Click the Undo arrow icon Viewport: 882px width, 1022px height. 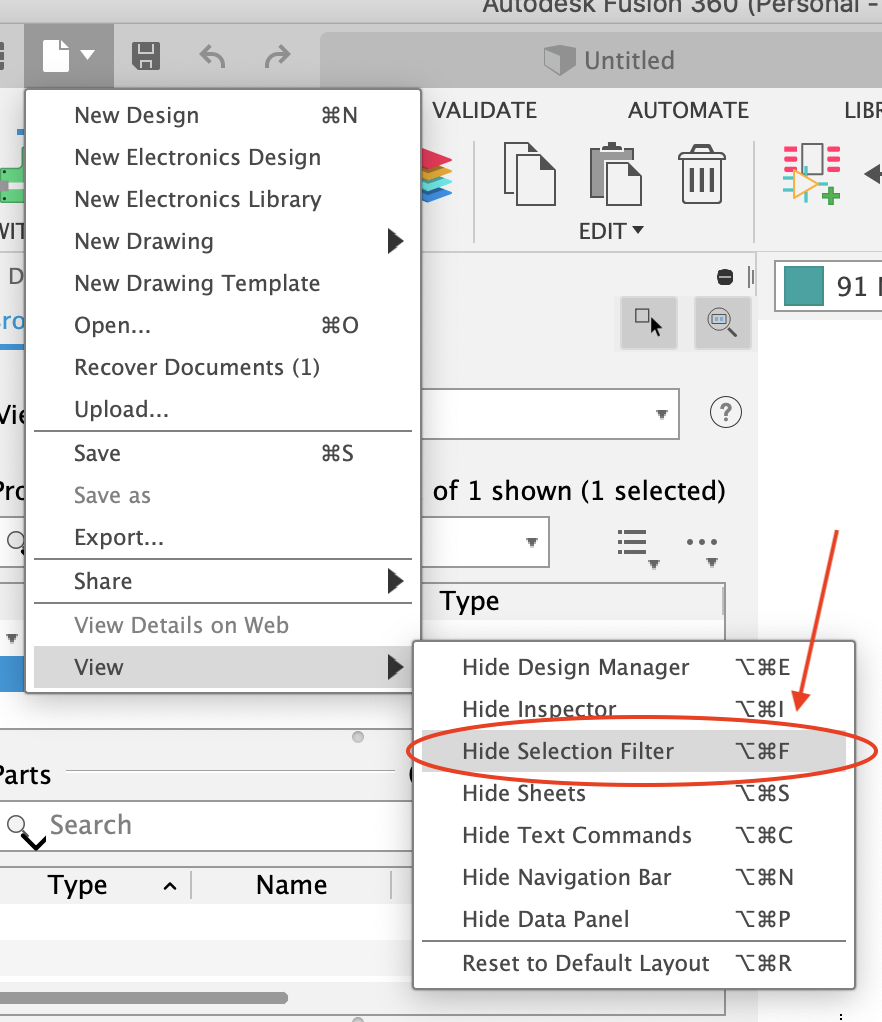211,57
